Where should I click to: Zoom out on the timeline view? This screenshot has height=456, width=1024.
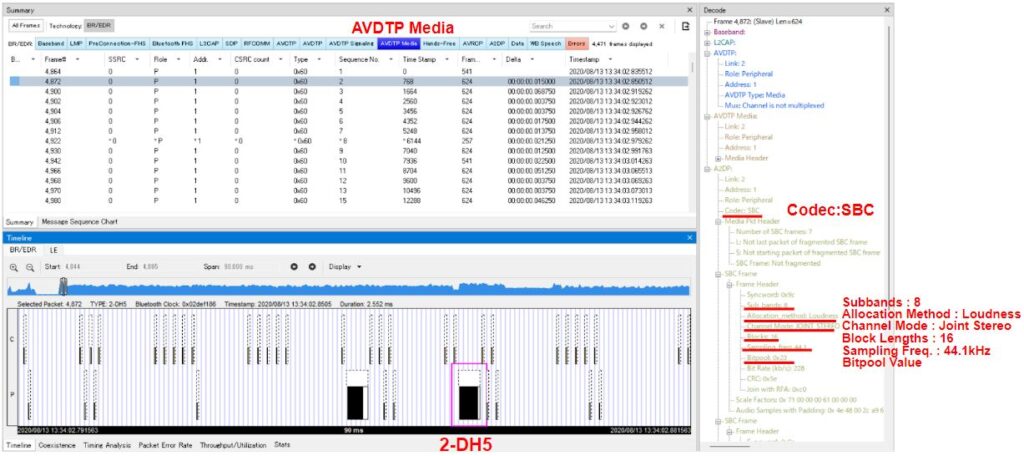31,267
